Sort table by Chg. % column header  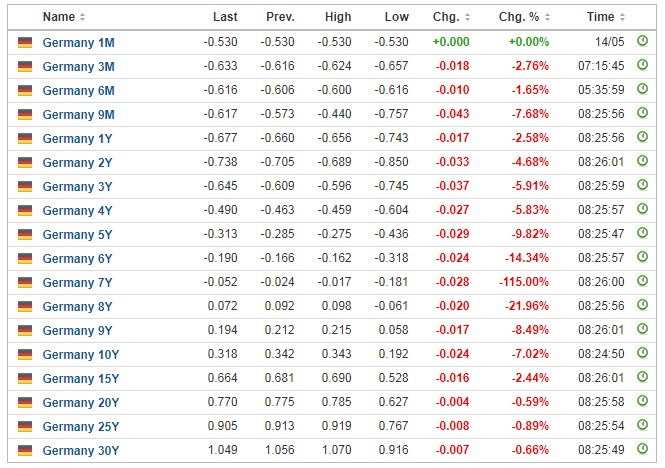(524, 17)
